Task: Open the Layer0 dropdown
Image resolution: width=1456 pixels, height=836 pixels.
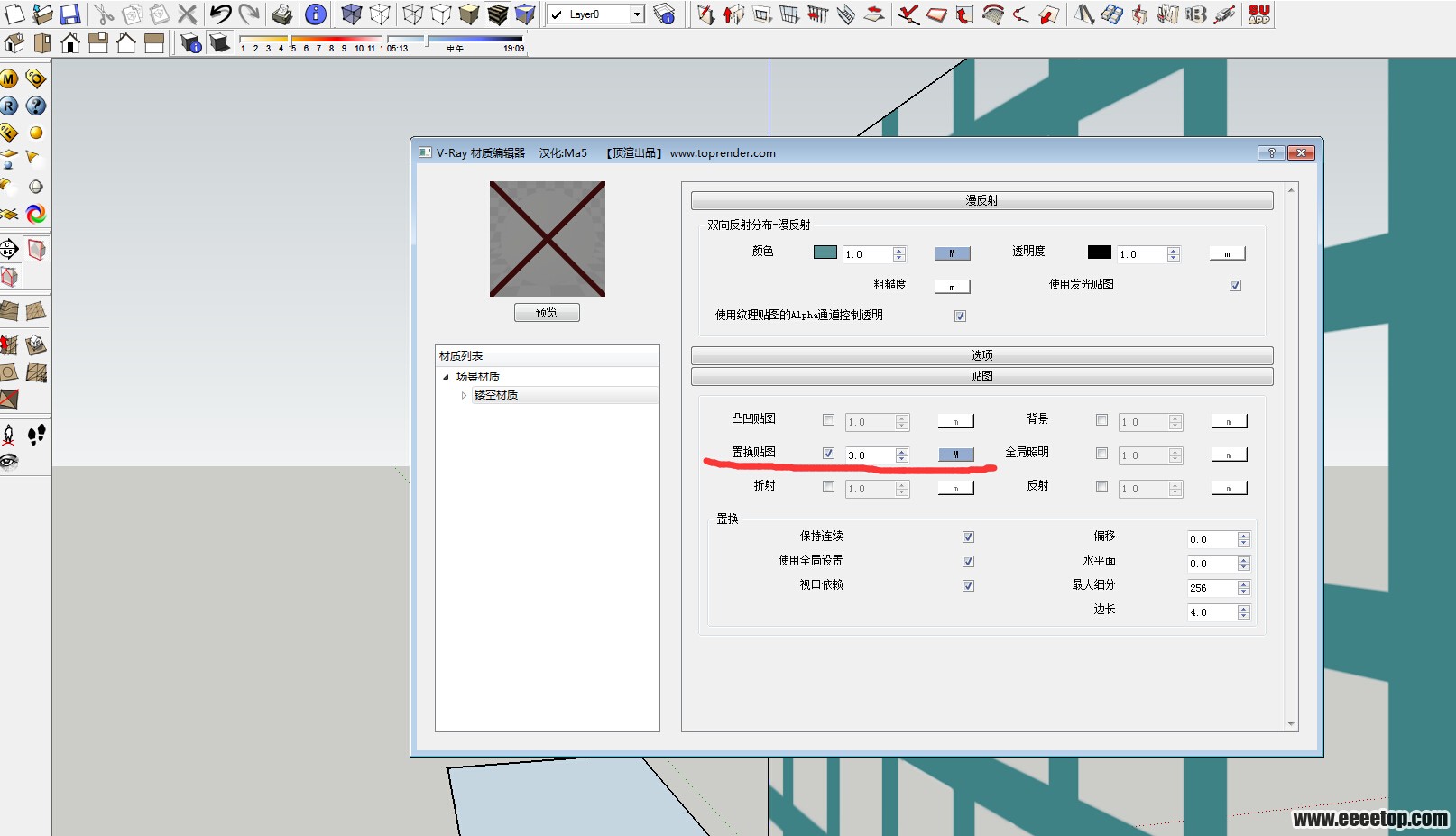Action: [637, 14]
